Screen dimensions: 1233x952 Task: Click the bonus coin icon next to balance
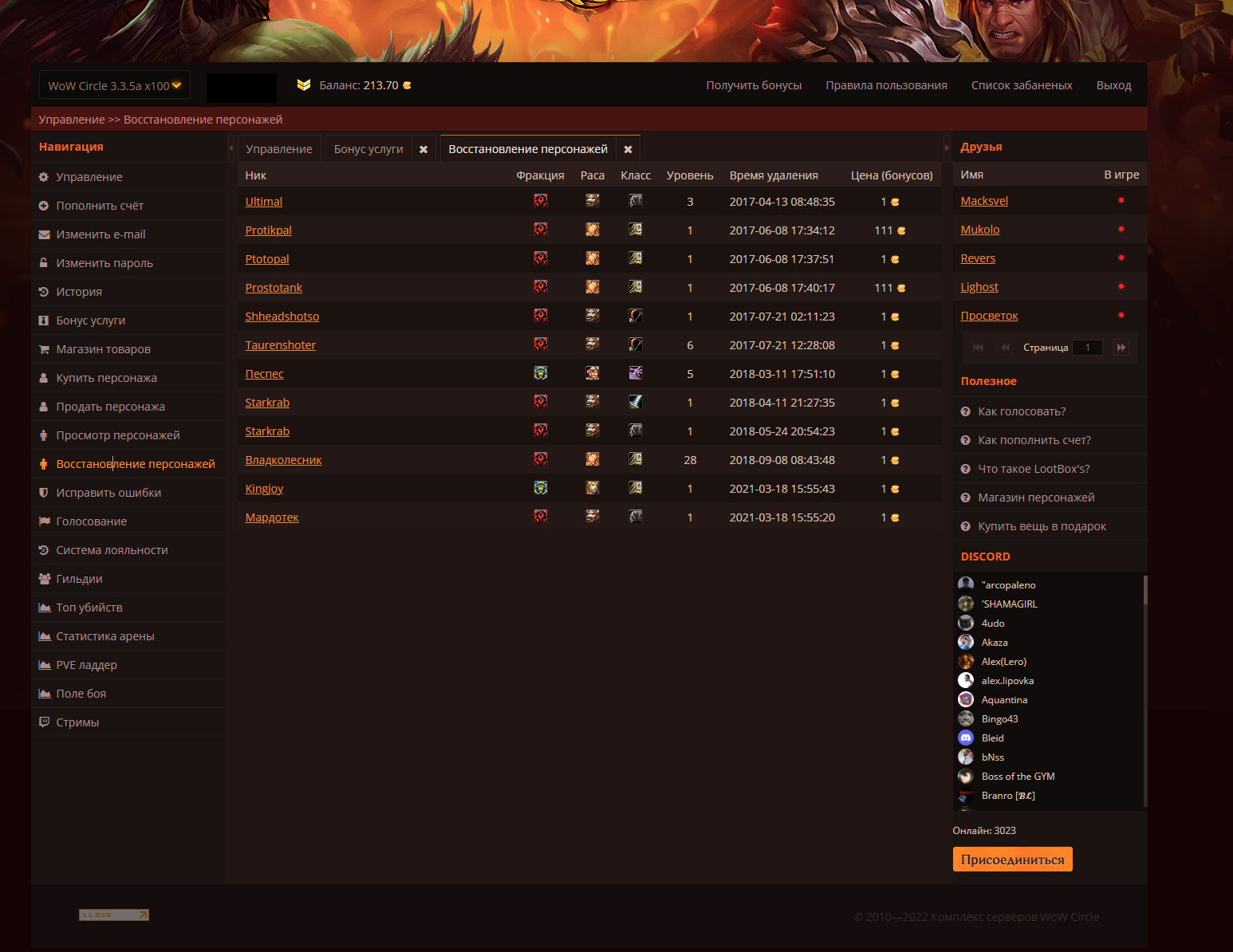[x=407, y=85]
